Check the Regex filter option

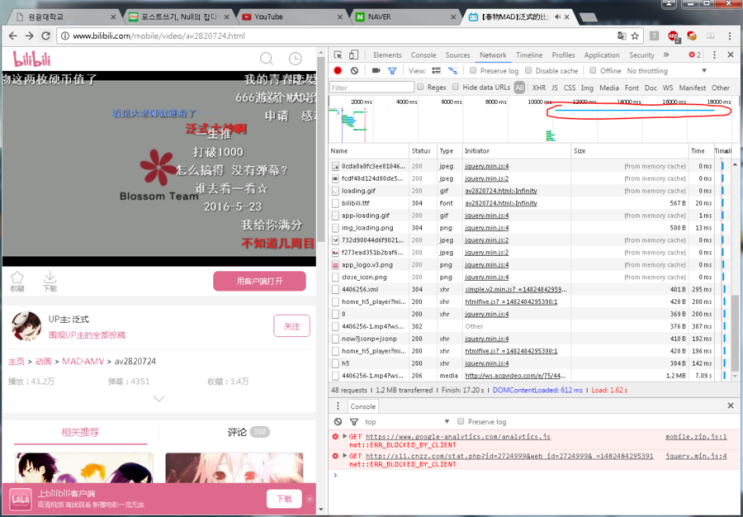tap(420, 87)
